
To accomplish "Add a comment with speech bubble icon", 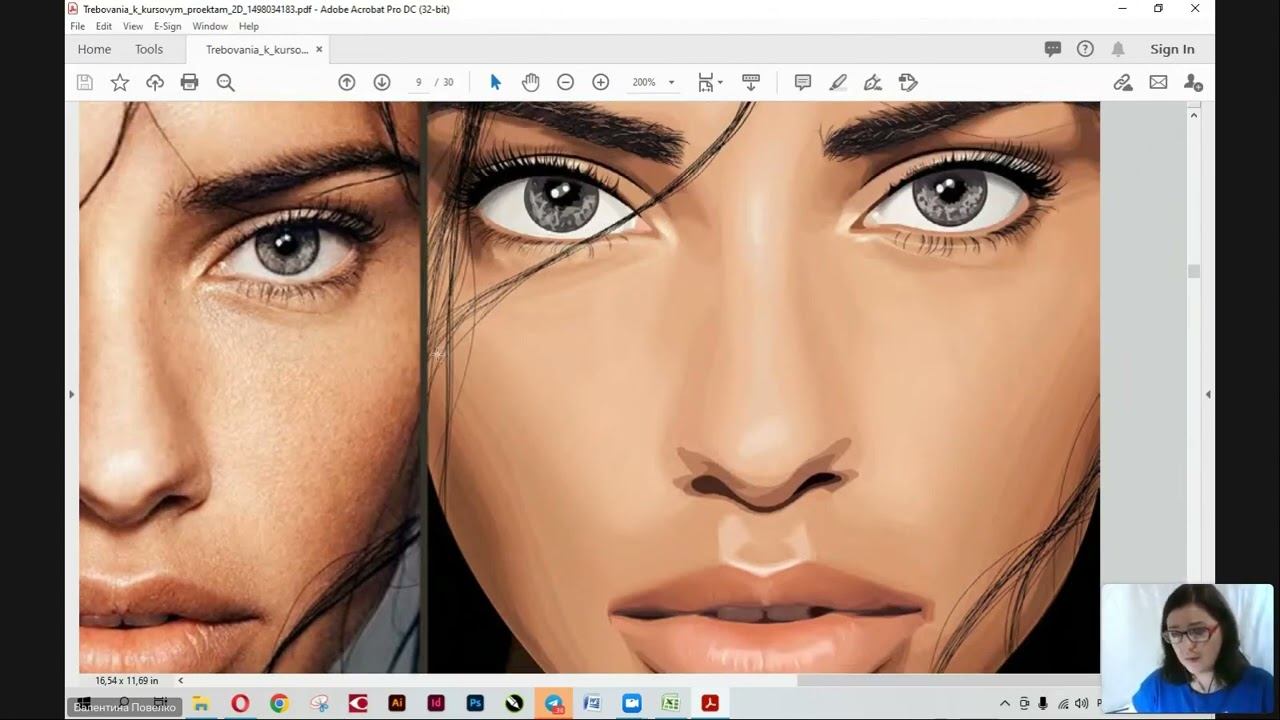I will tap(803, 82).
